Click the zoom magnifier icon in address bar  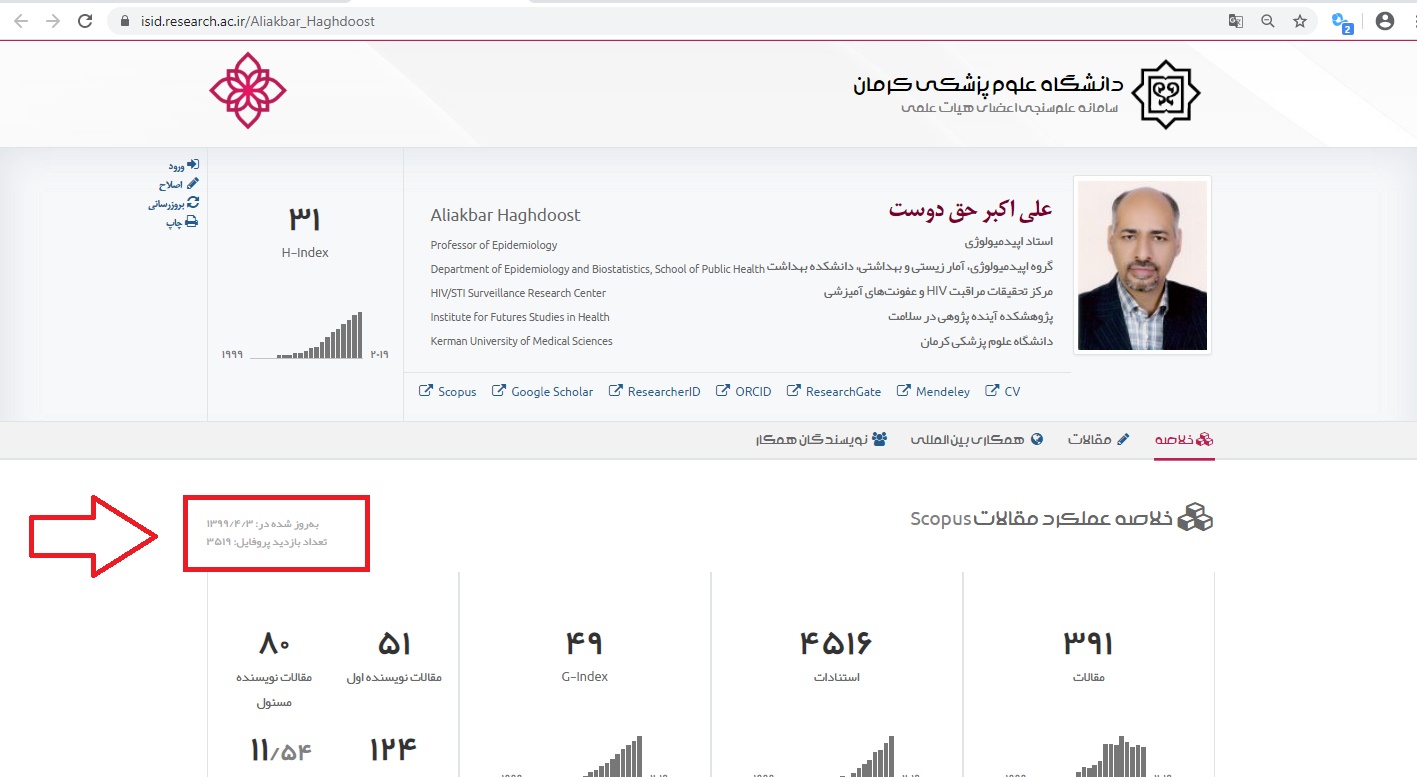[x=1268, y=21]
